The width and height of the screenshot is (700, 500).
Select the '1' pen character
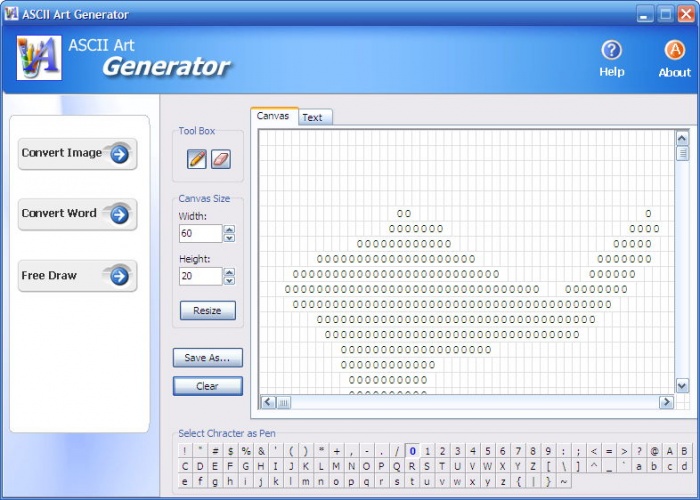427,451
